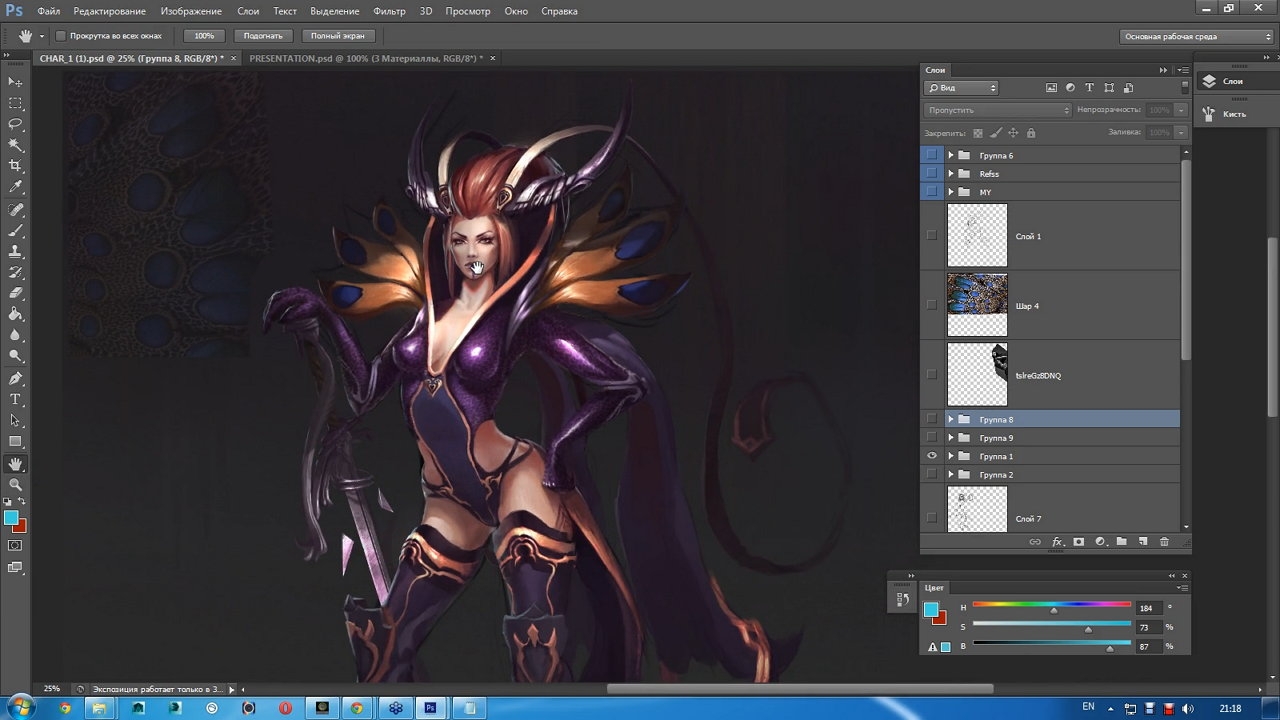
Task: Show the Группа 9 layer group
Action: (932, 438)
